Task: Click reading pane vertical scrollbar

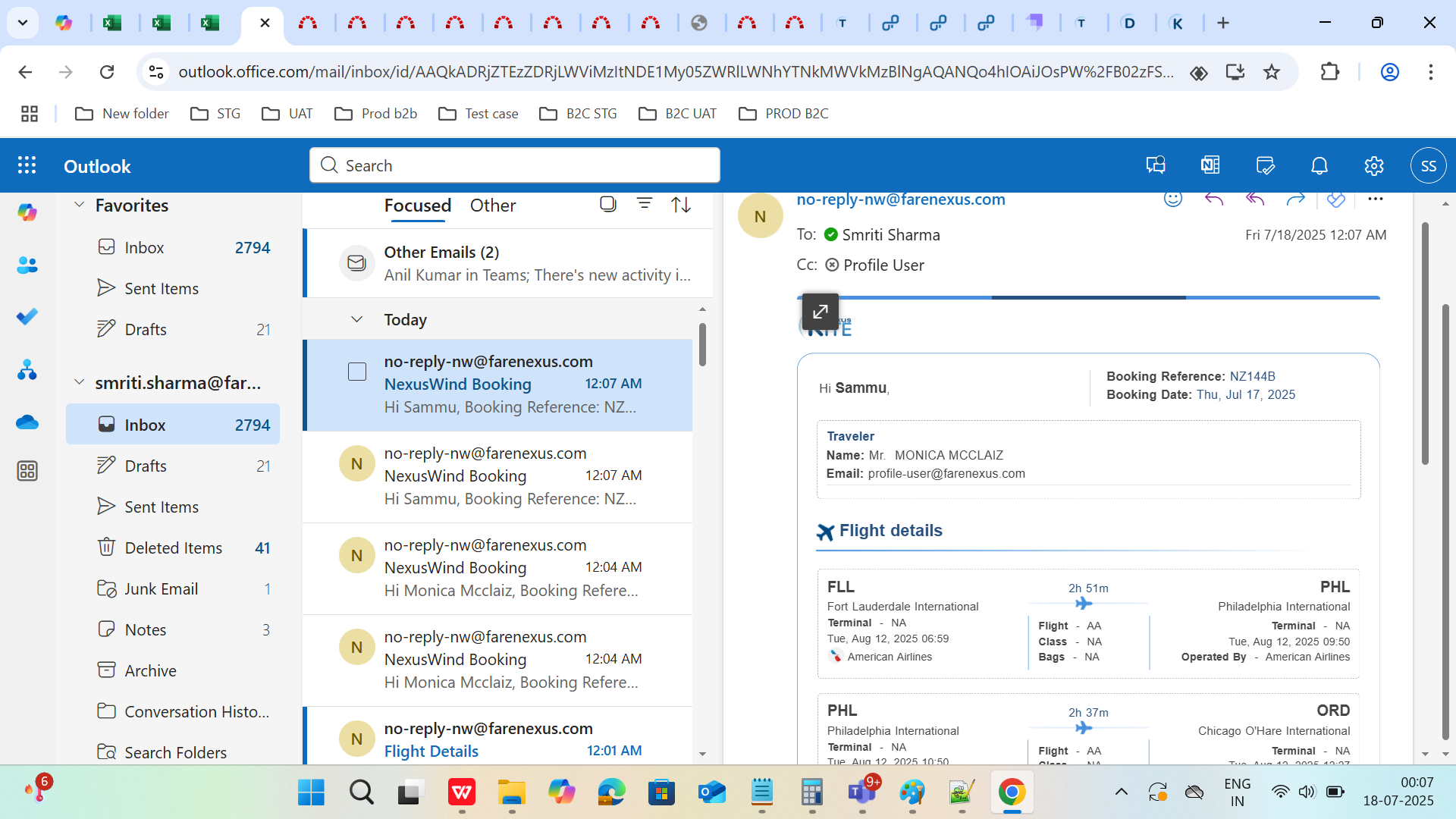Action: point(1425,344)
